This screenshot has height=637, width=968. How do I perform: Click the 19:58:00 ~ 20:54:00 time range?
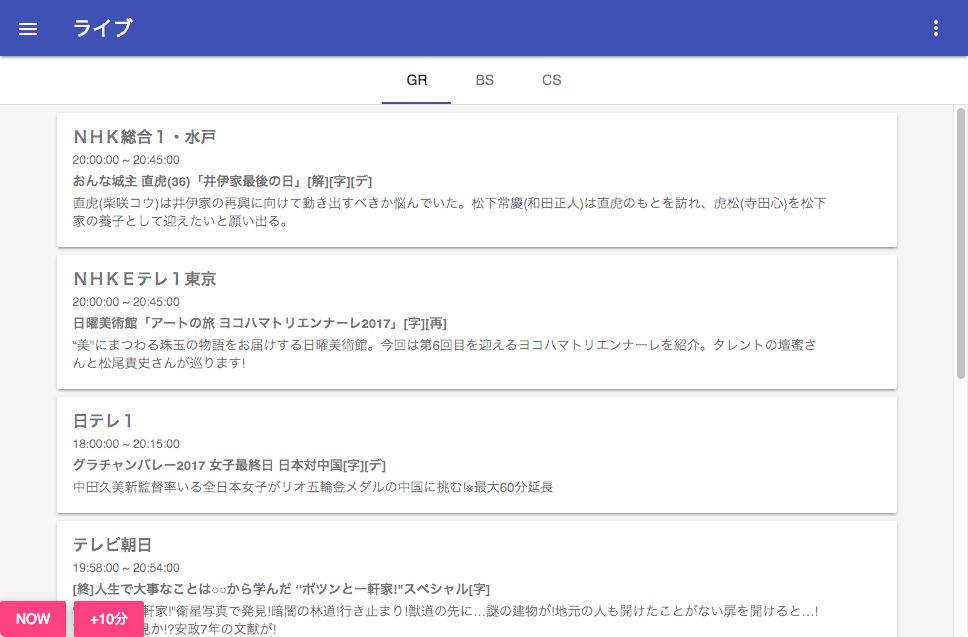tap(126, 568)
